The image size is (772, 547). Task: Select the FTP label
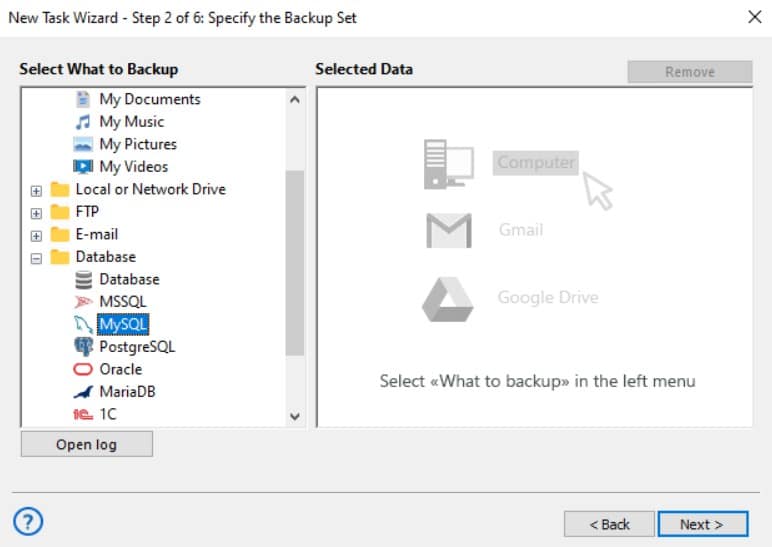click(87, 212)
